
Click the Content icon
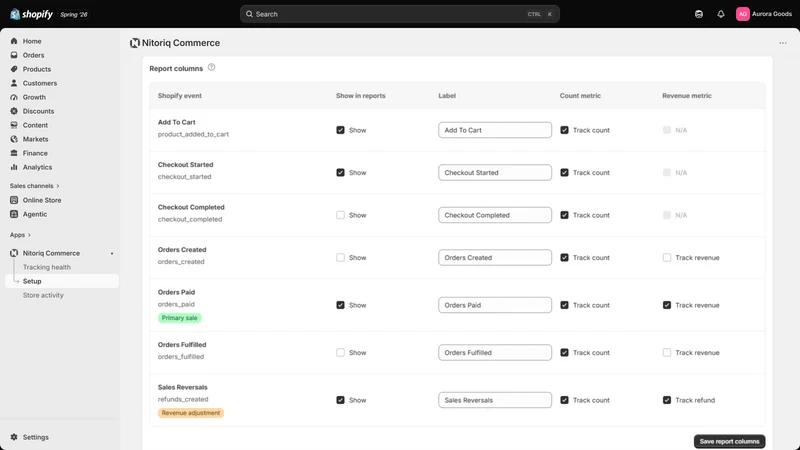pos(14,125)
